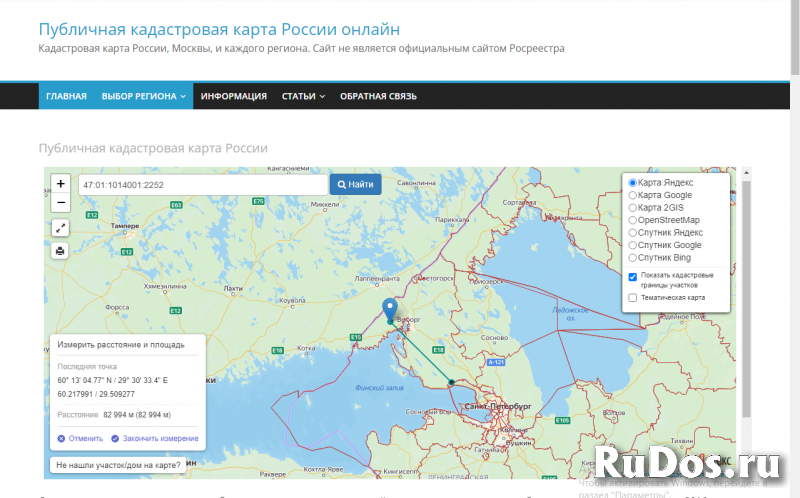Print the map using printer icon
Image resolution: width=800 pixels, height=498 pixels.
tap(60, 251)
